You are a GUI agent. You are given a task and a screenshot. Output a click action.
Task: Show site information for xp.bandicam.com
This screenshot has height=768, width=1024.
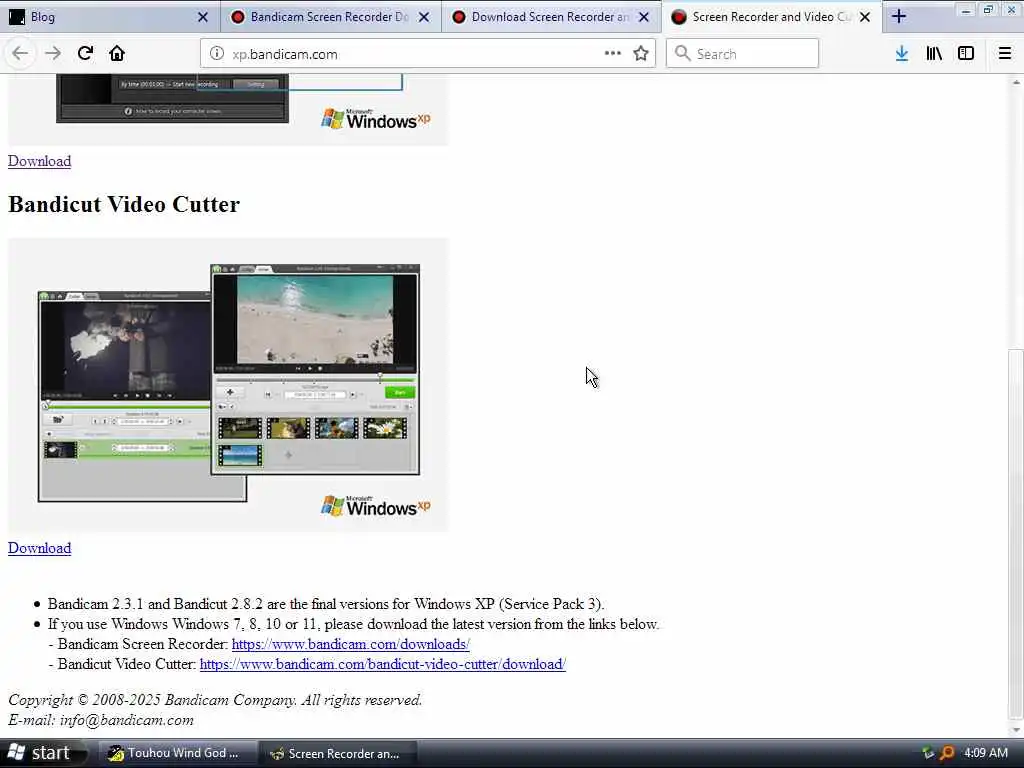coord(217,54)
